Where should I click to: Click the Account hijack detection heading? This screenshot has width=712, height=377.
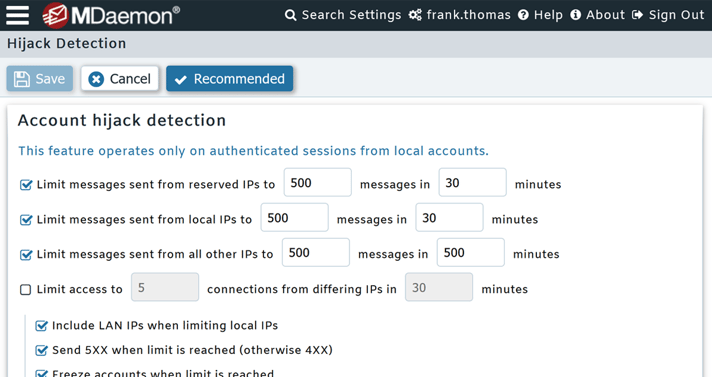tap(122, 121)
